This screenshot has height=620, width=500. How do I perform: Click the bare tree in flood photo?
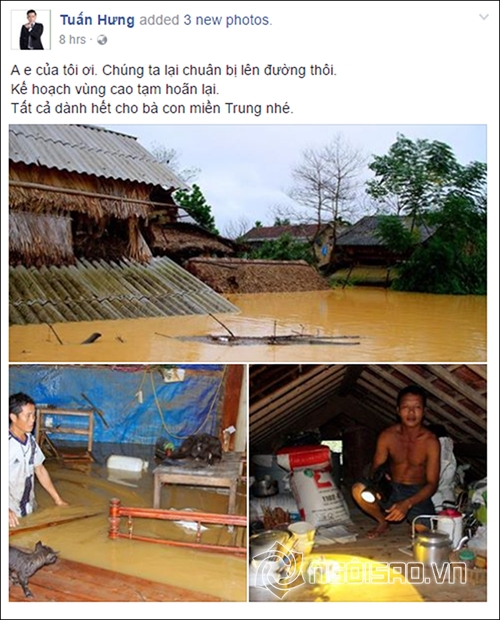[324, 180]
